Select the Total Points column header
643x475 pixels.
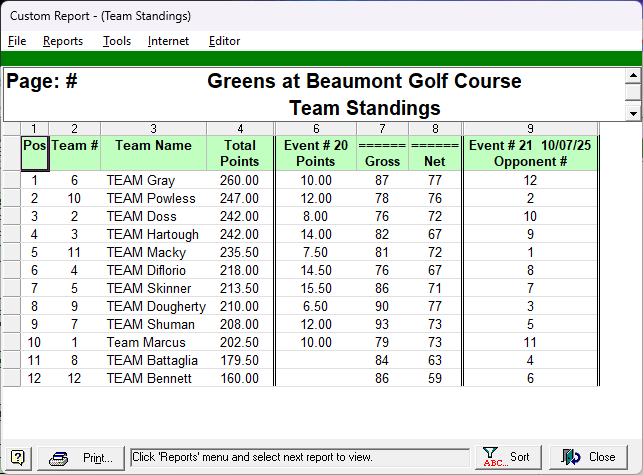(240, 153)
